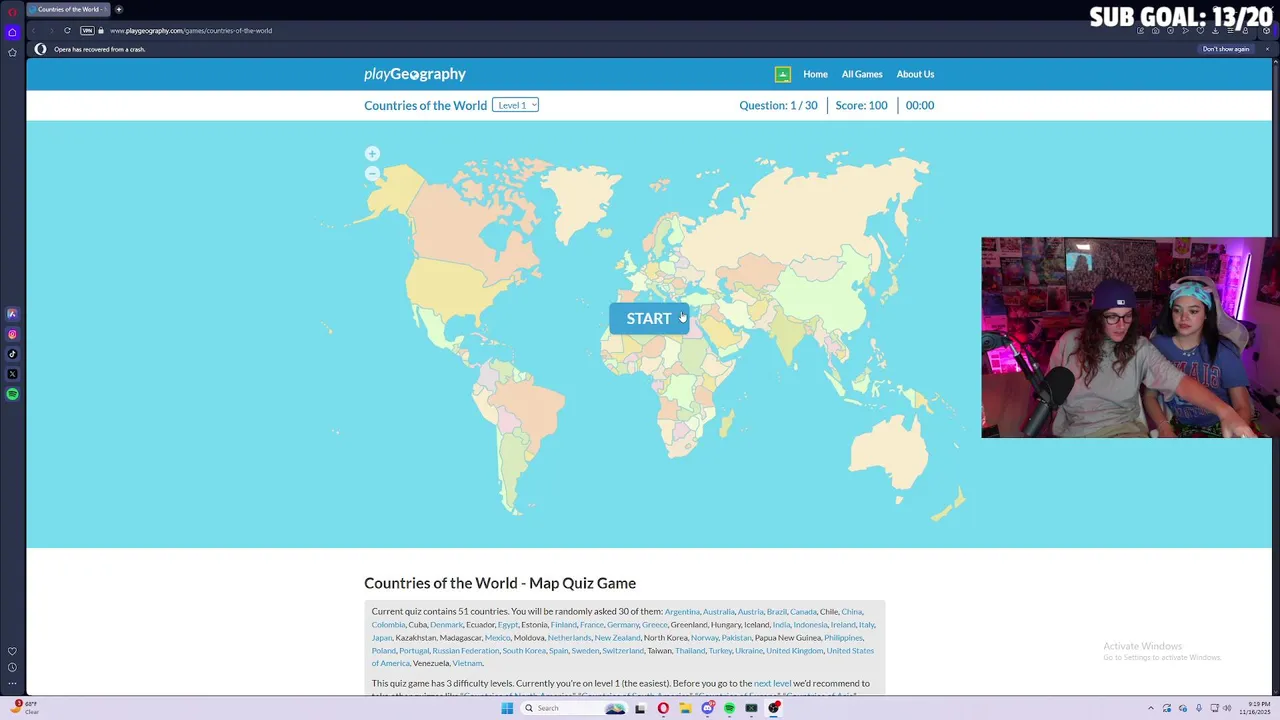The image size is (1280, 720).
Task: Open File Explorer from the taskbar
Action: tap(685, 708)
